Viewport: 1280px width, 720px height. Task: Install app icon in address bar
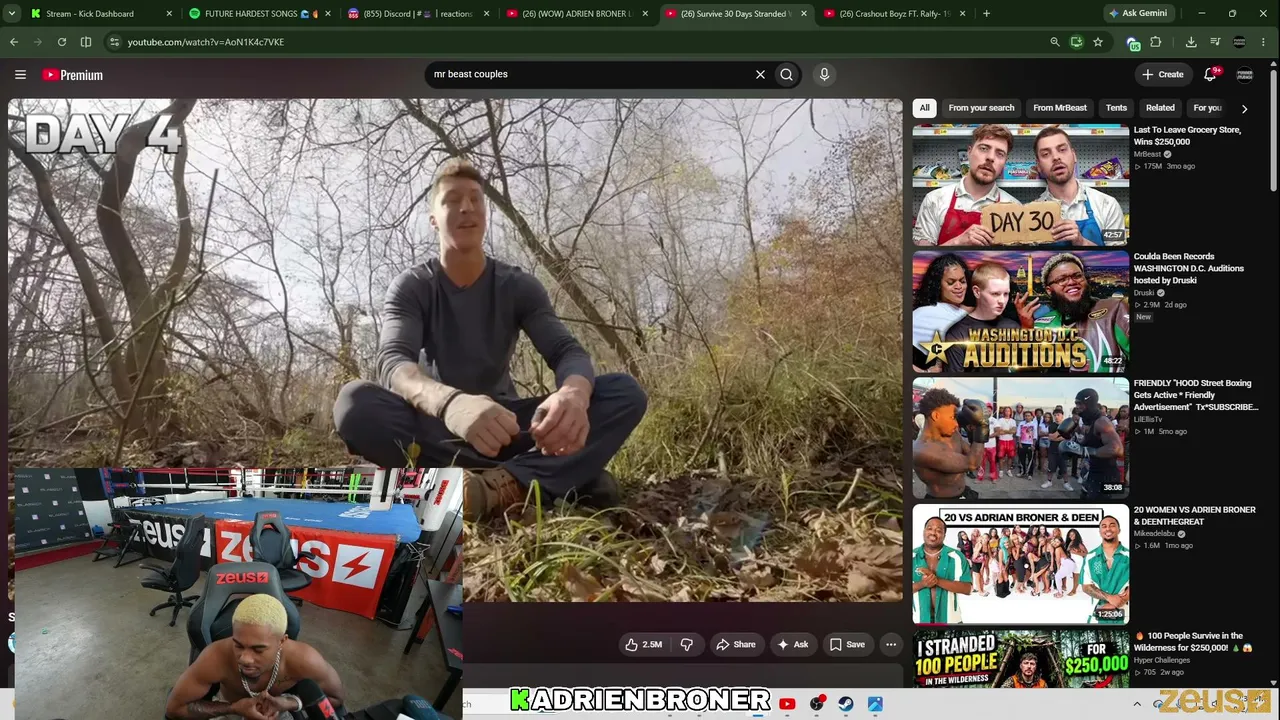1076,42
